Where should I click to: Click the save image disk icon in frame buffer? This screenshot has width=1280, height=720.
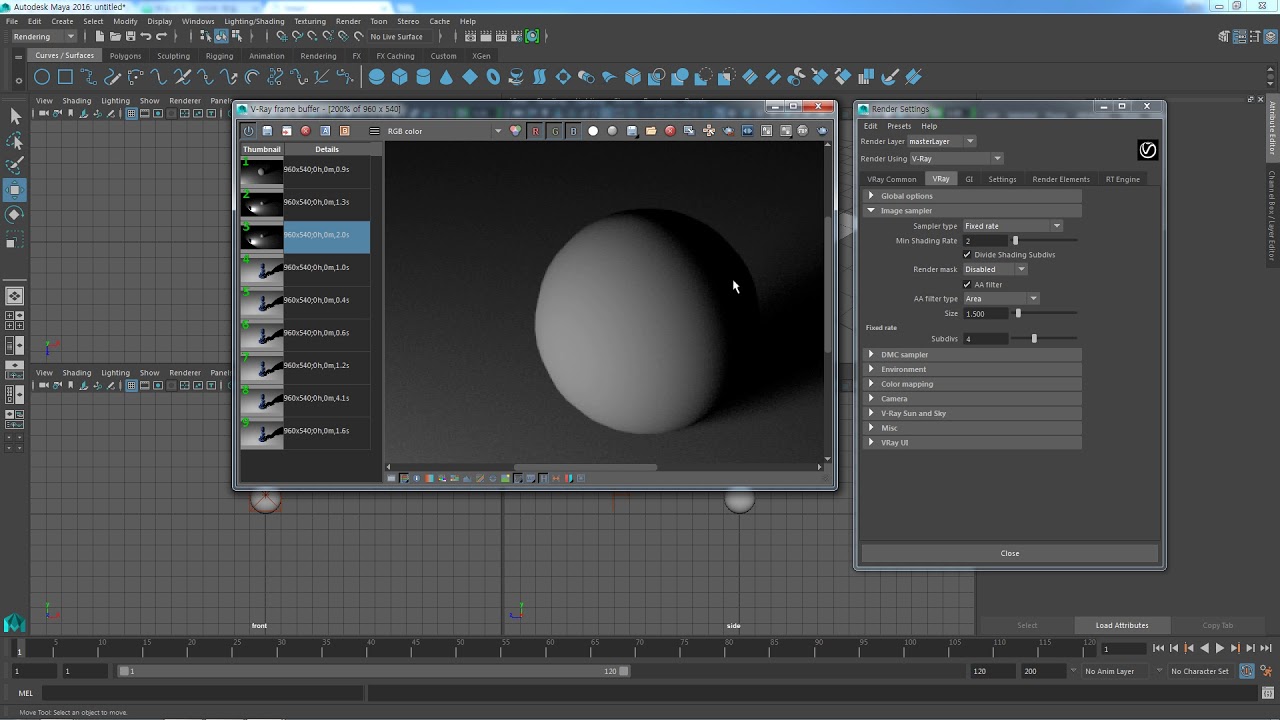point(267,131)
